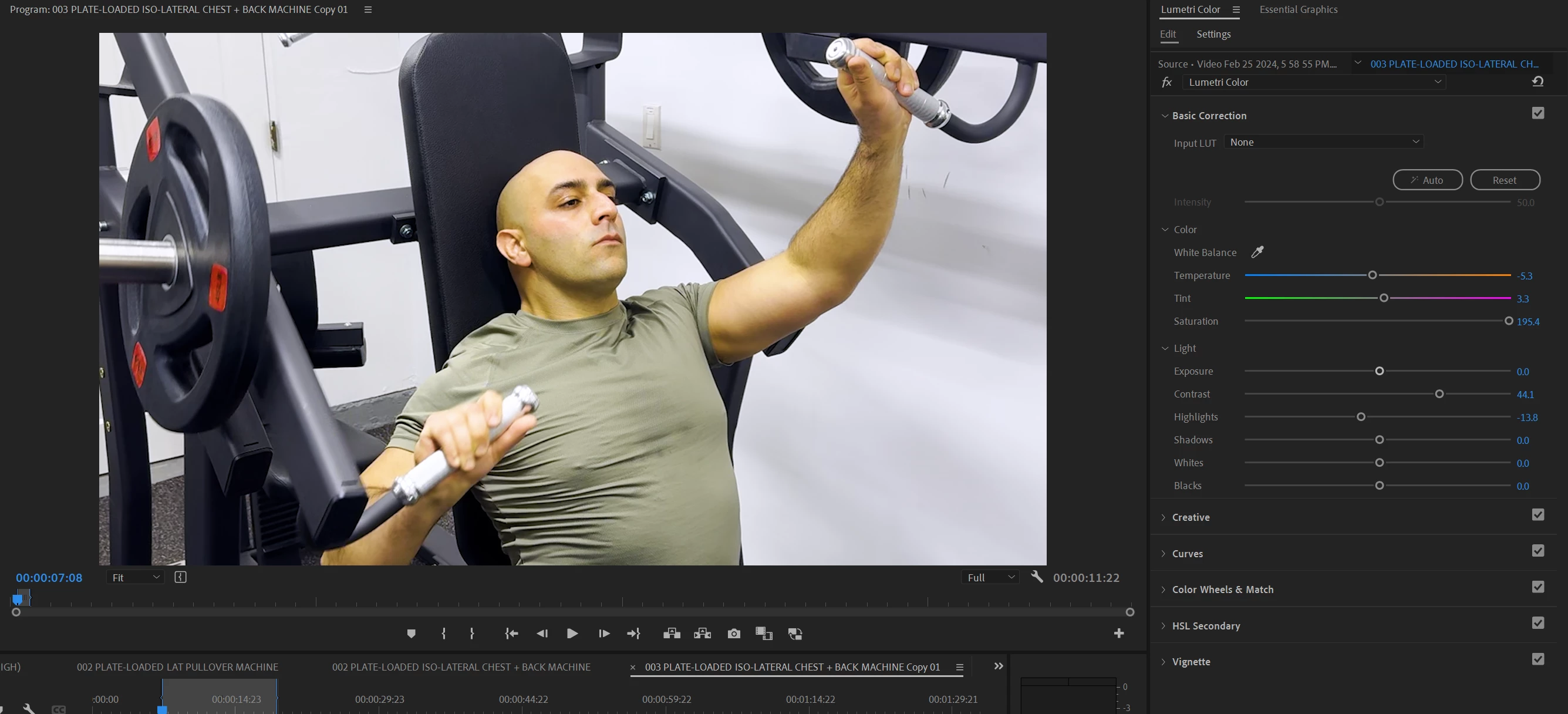Disable the Basic Correction checkbox
Viewport: 1568px width, 714px height.
[1537, 113]
